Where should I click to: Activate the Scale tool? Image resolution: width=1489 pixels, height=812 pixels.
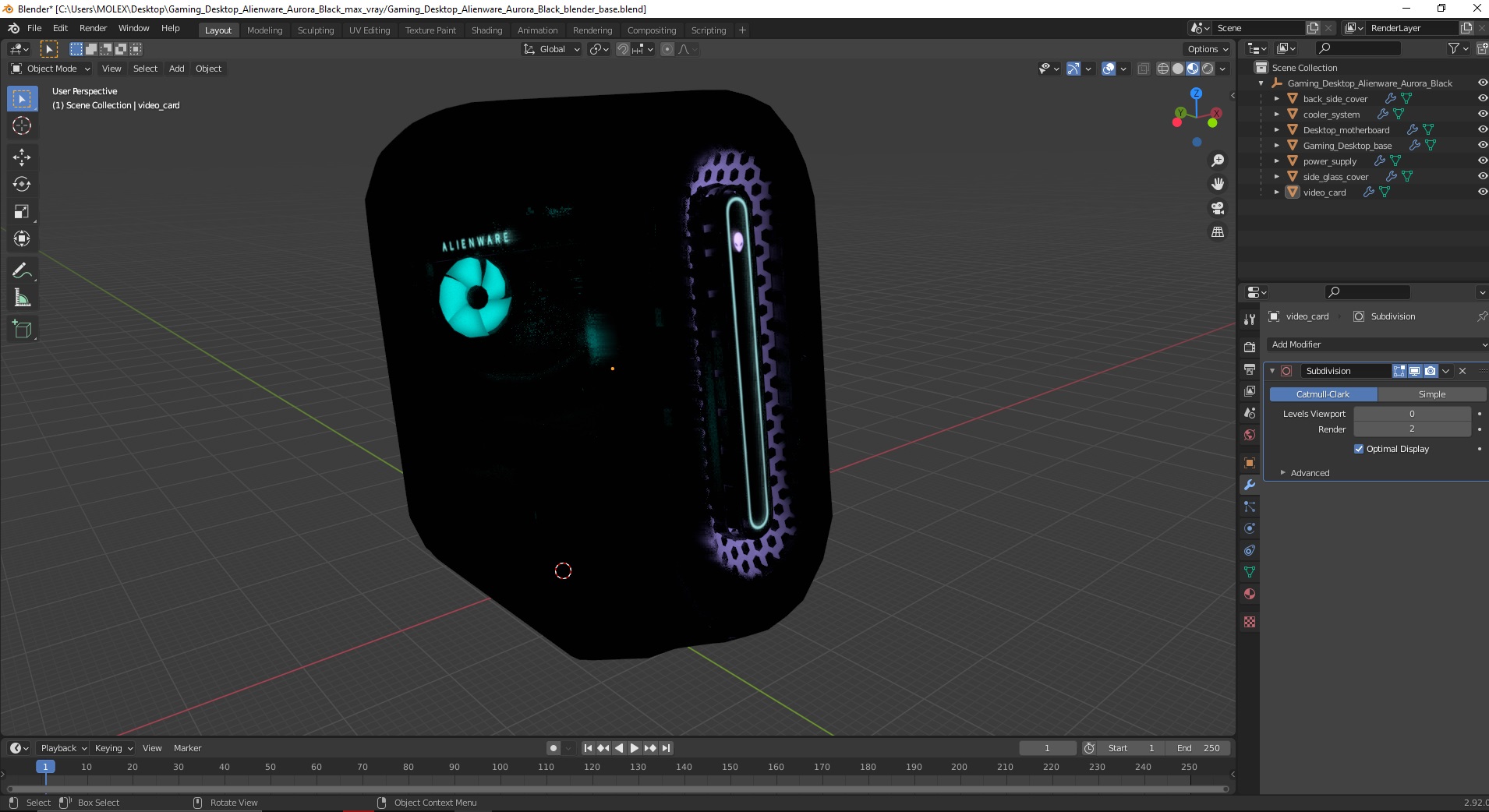[22, 211]
